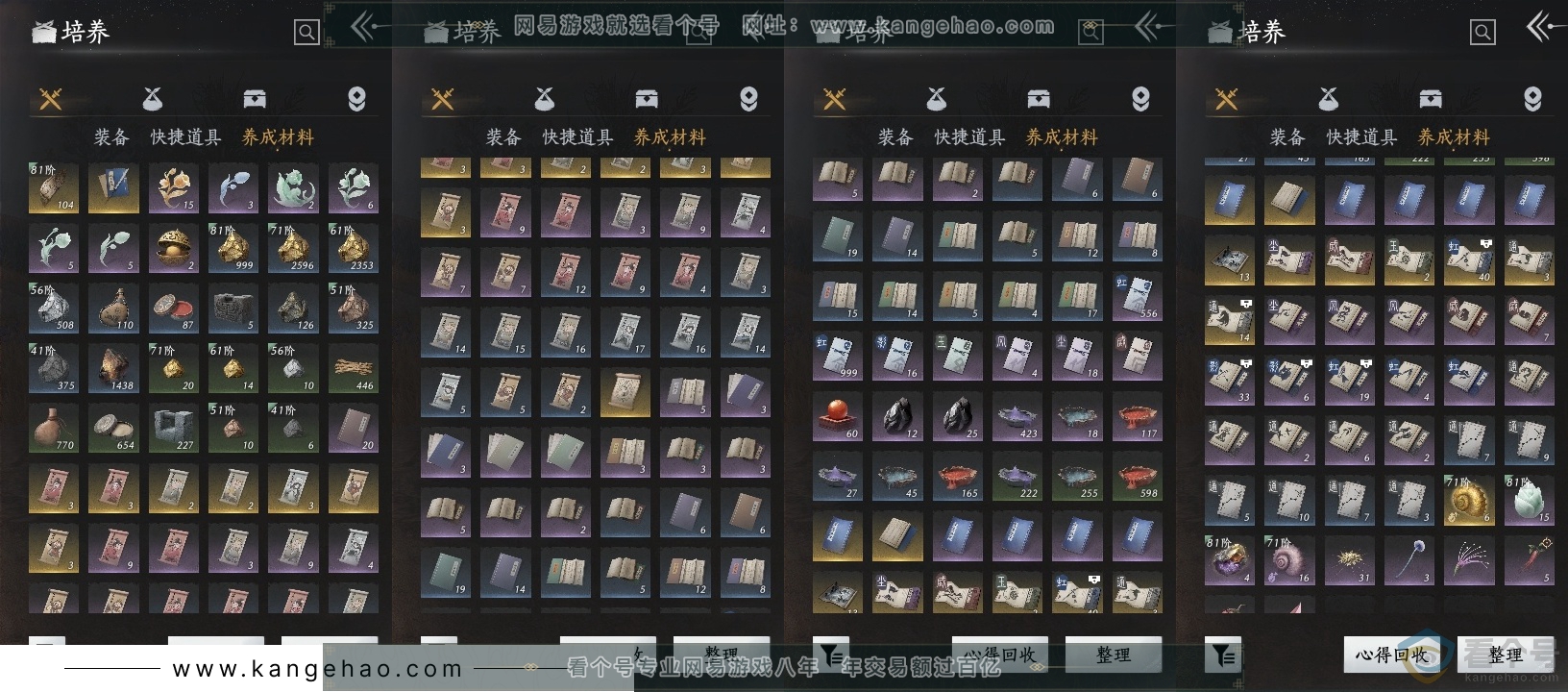Select the 61阶 gold ore with count 2353

(x=353, y=248)
